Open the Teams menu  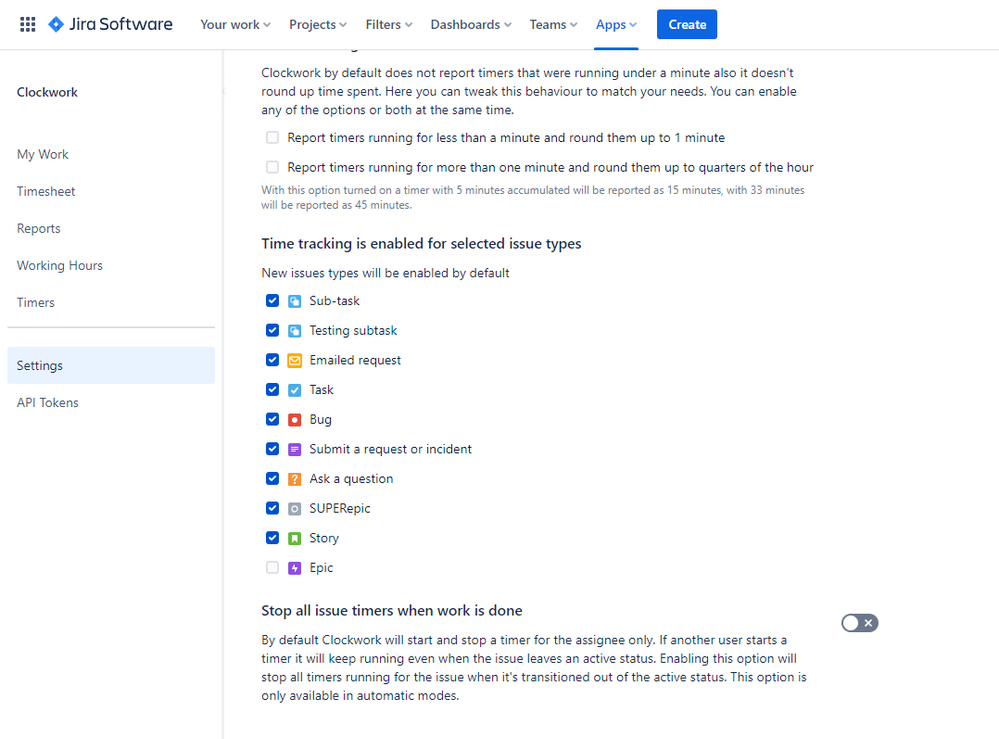point(553,24)
